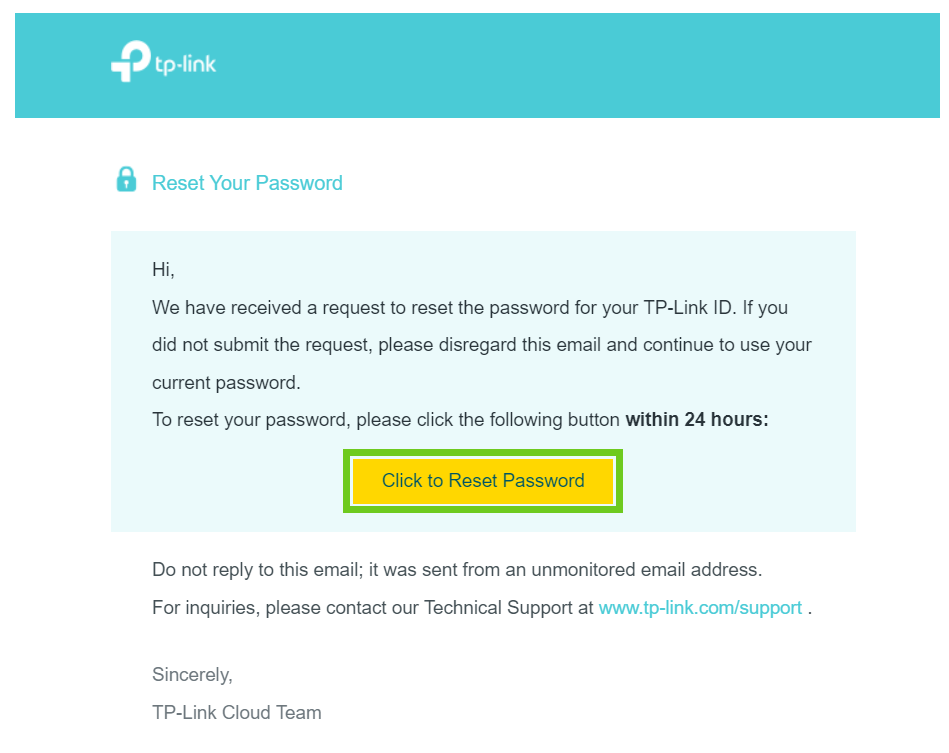Screen dimensions: 949x753
Task: Click the "TP-Link Cloud Team" signature
Action: [x=237, y=713]
